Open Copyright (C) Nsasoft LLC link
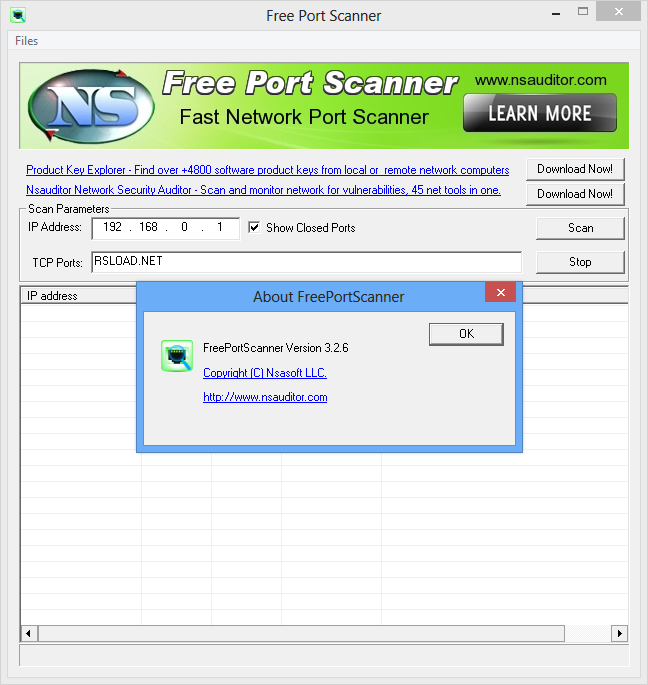The height and width of the screenshot is (685, 648). (x=265, y=373)
